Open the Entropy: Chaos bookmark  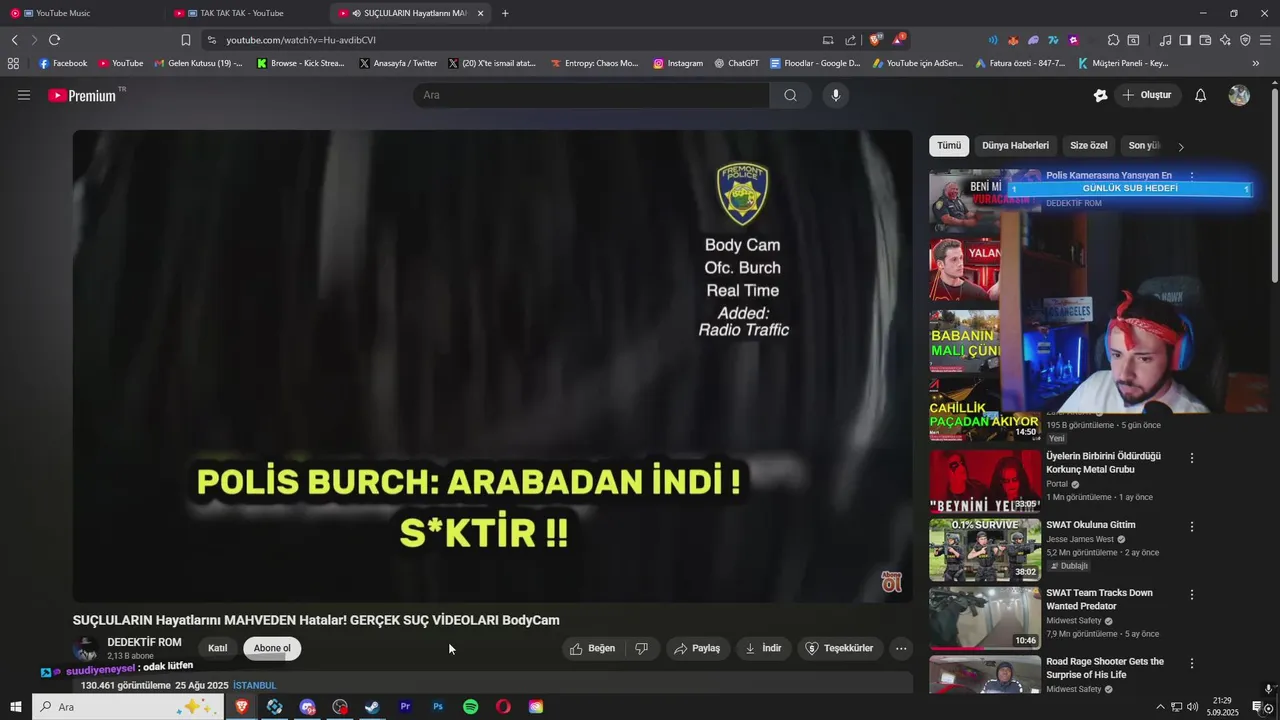tap(594, 63)
